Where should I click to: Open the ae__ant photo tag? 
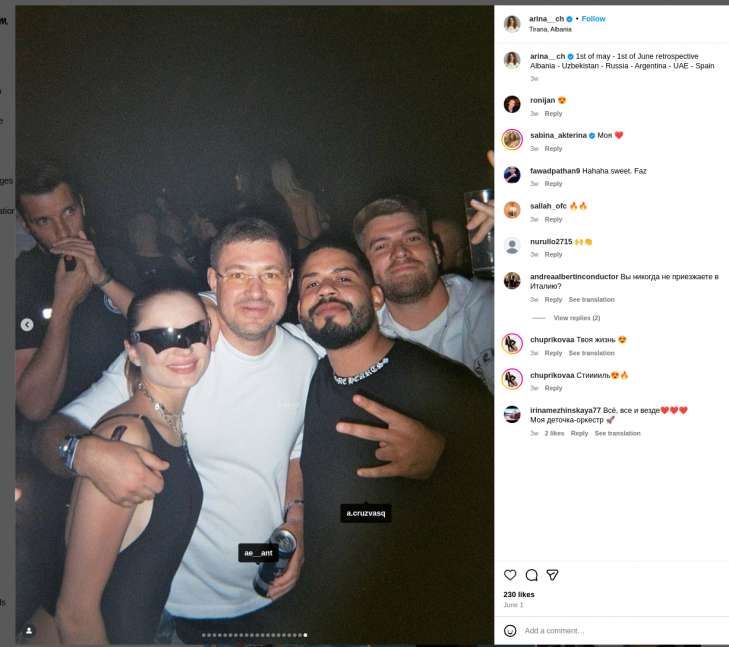tap(258, 553)
